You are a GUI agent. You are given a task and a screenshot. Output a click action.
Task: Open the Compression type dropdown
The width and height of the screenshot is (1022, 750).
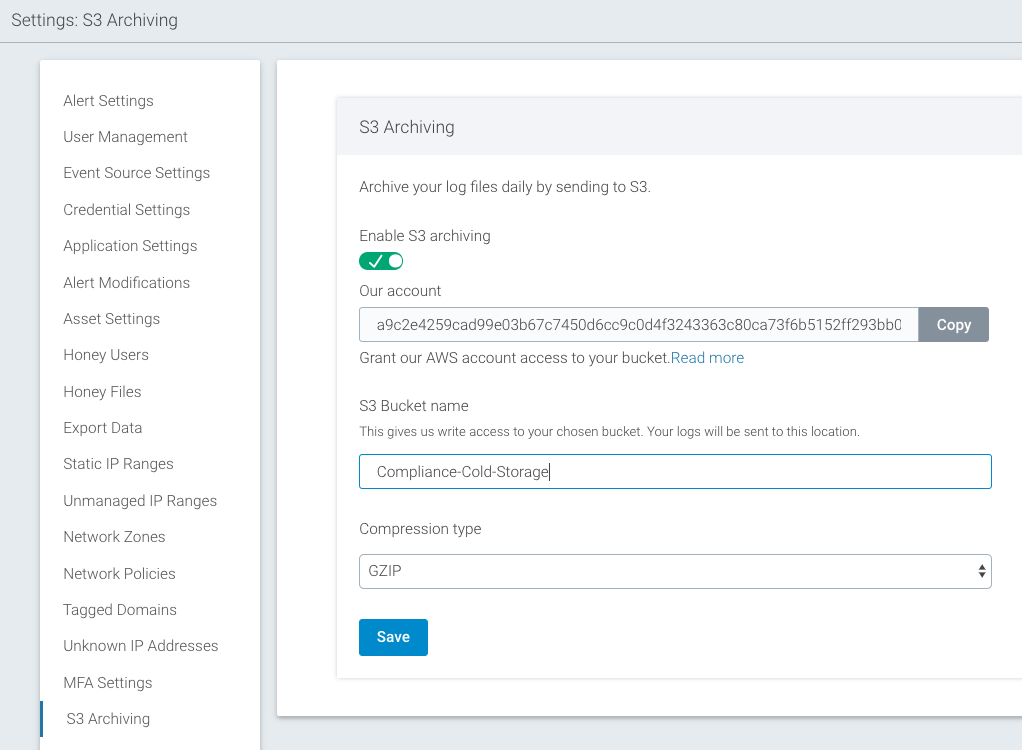[x=675, y=572]
